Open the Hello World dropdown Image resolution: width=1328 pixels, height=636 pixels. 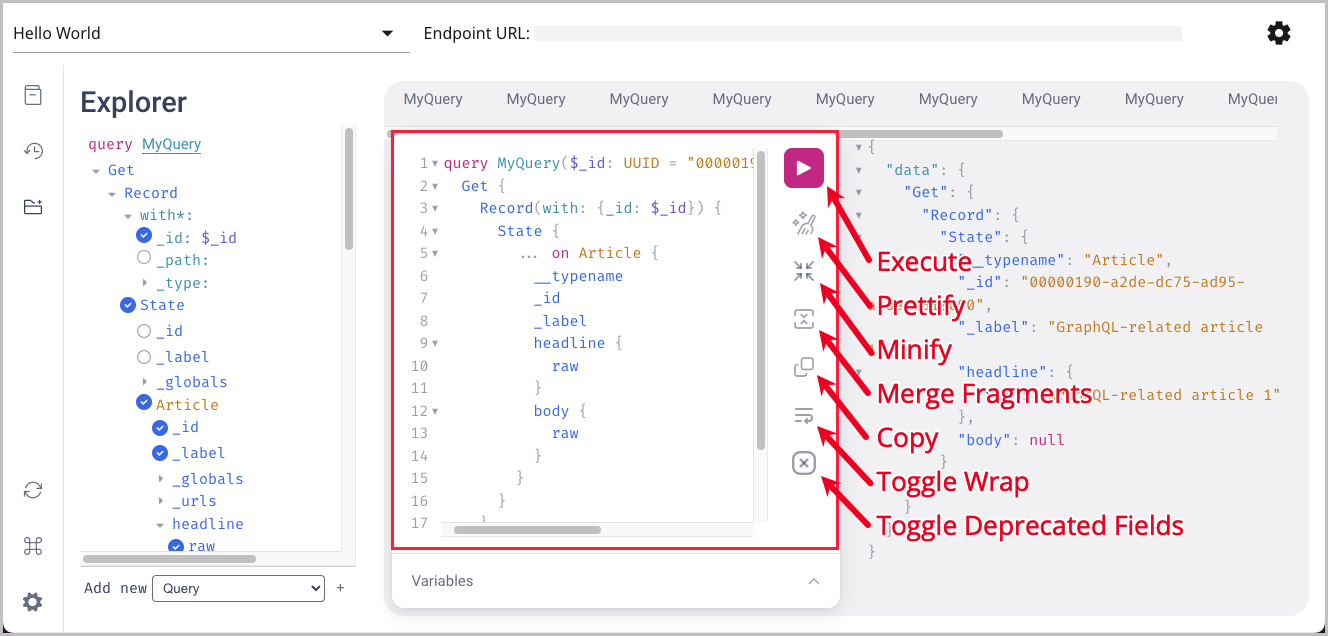[211, 33]
